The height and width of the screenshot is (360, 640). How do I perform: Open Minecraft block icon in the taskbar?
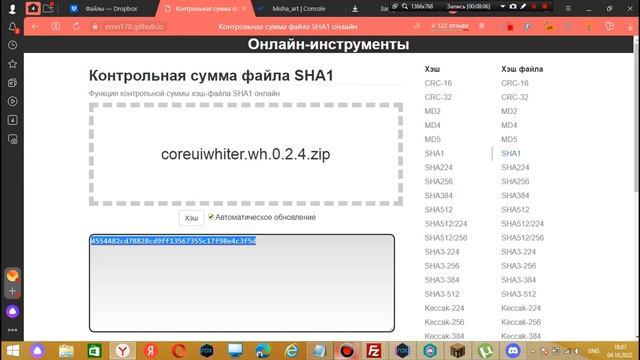[x=458, y=351]
